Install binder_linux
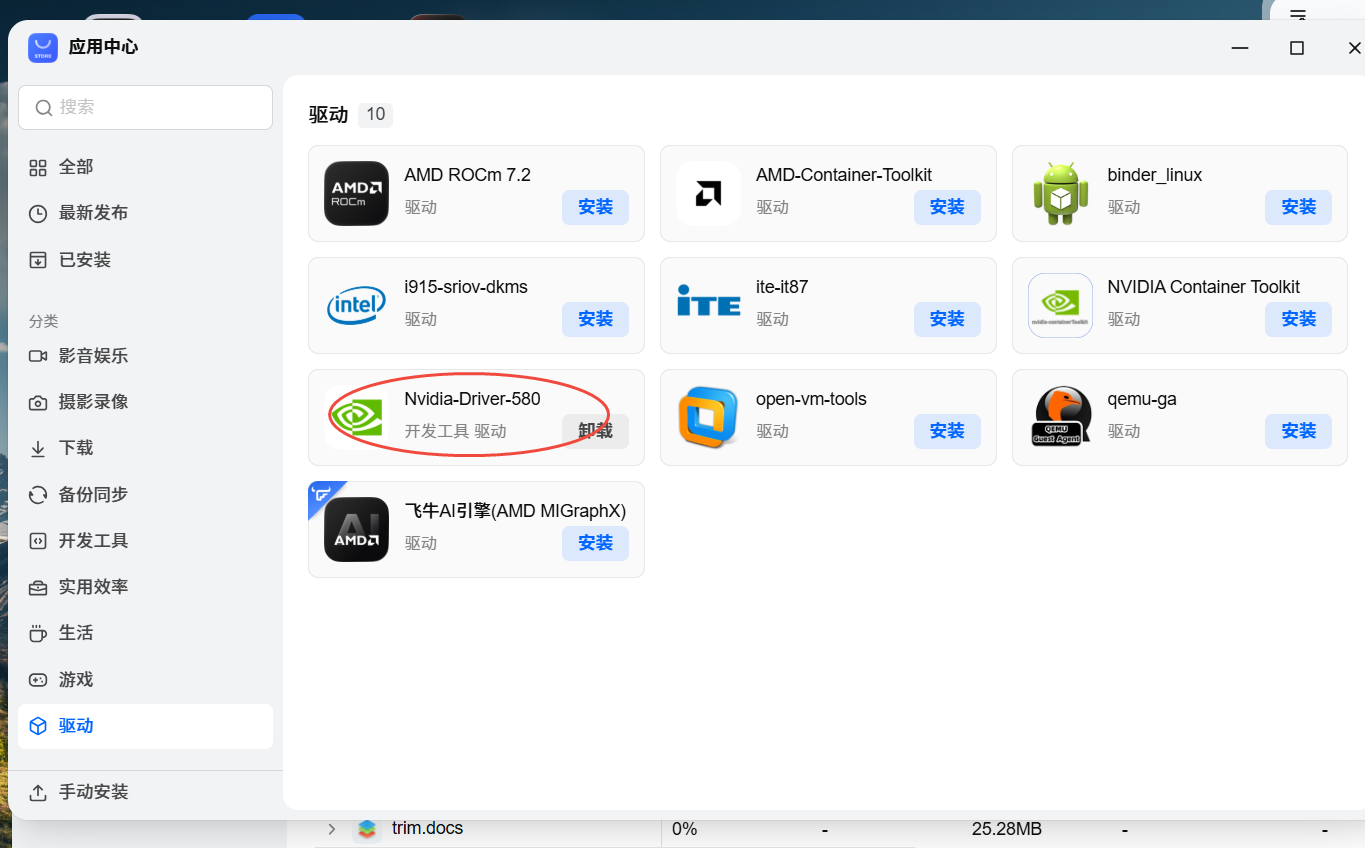The height and width of the screenshot is (848, 1365). tap(1299, 207)
